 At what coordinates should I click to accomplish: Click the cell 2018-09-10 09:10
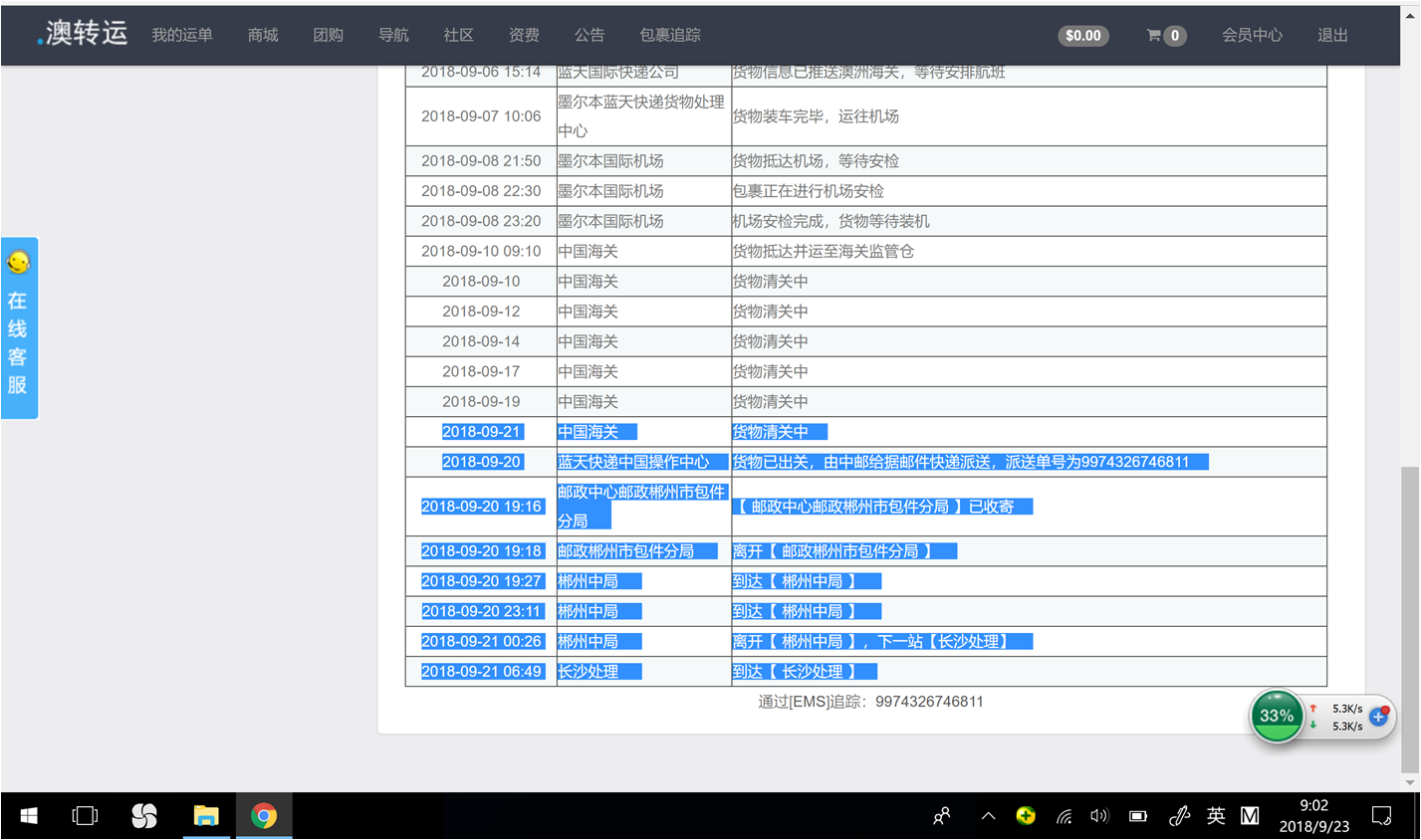tap(481, 252)
